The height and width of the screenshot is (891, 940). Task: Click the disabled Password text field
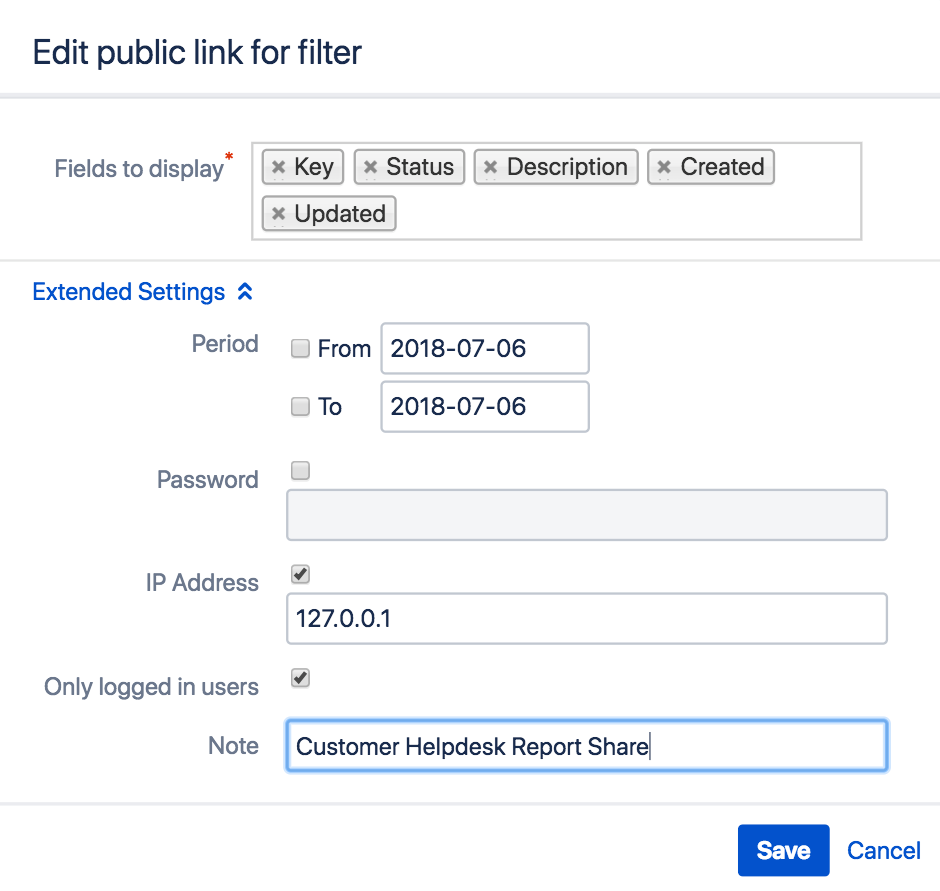pos(587,515)
